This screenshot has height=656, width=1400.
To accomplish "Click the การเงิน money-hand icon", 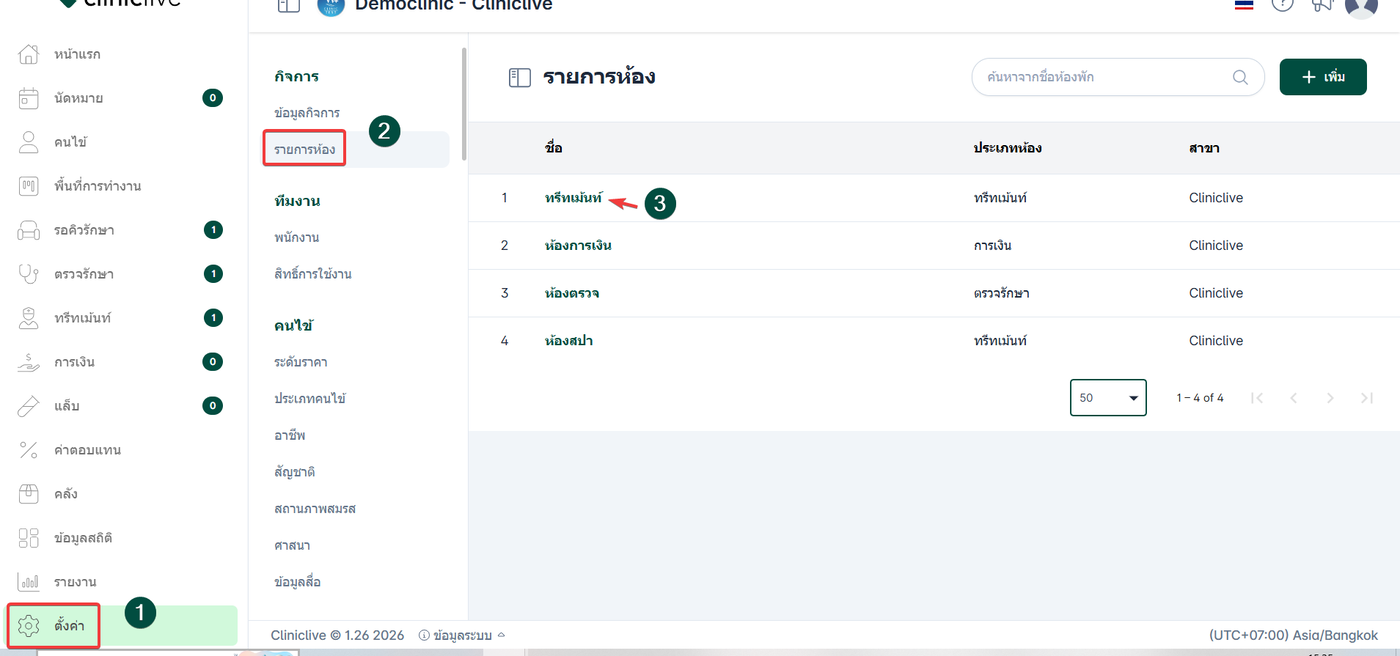I will [x=29, y=362].
